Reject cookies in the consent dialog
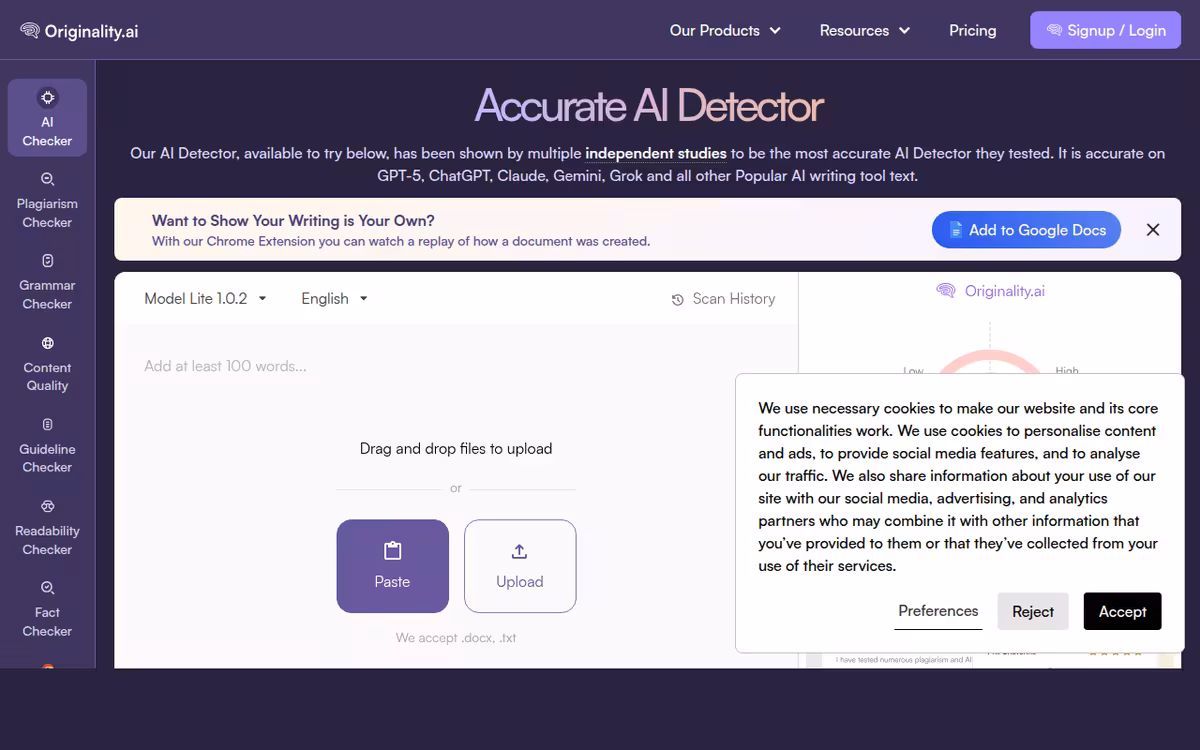 click(1033, 611)
